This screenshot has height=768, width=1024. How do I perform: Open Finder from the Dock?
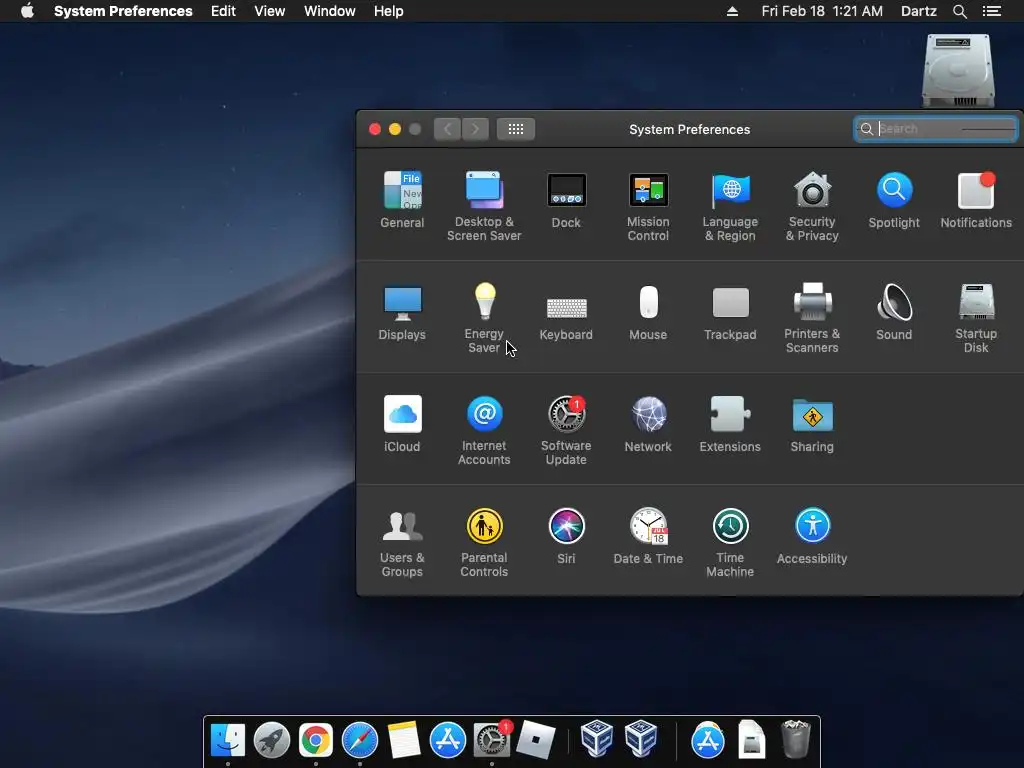(228, 741)
